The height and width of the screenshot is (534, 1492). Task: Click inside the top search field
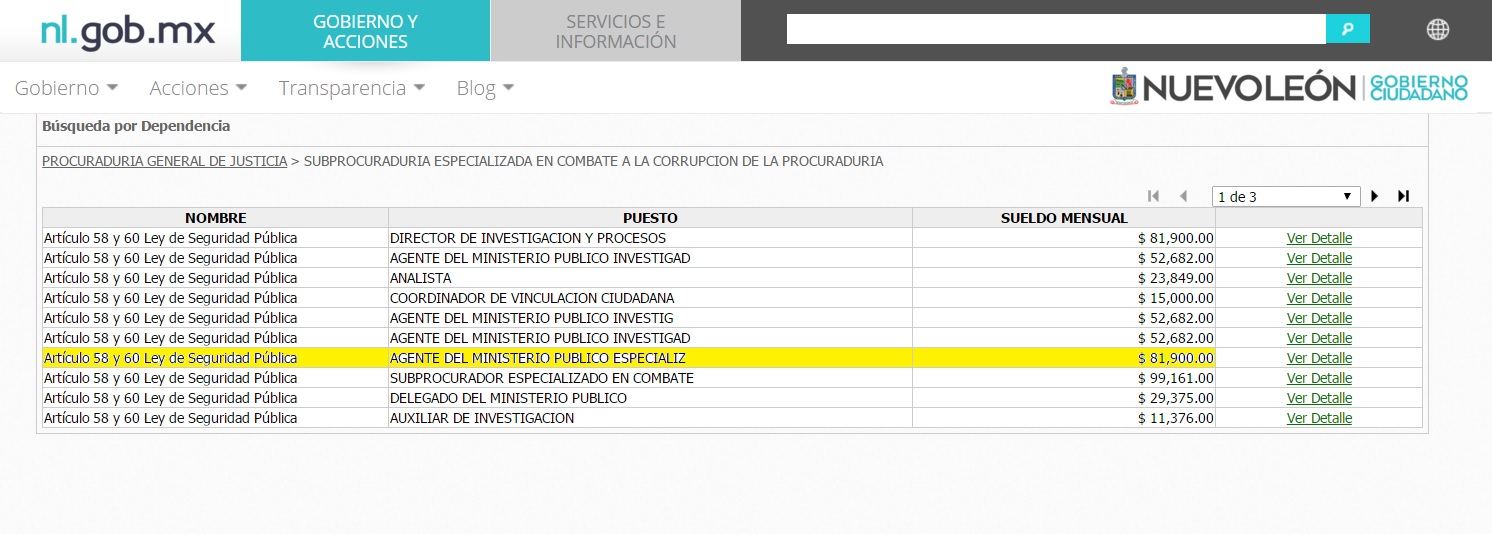coord(1055,29)
